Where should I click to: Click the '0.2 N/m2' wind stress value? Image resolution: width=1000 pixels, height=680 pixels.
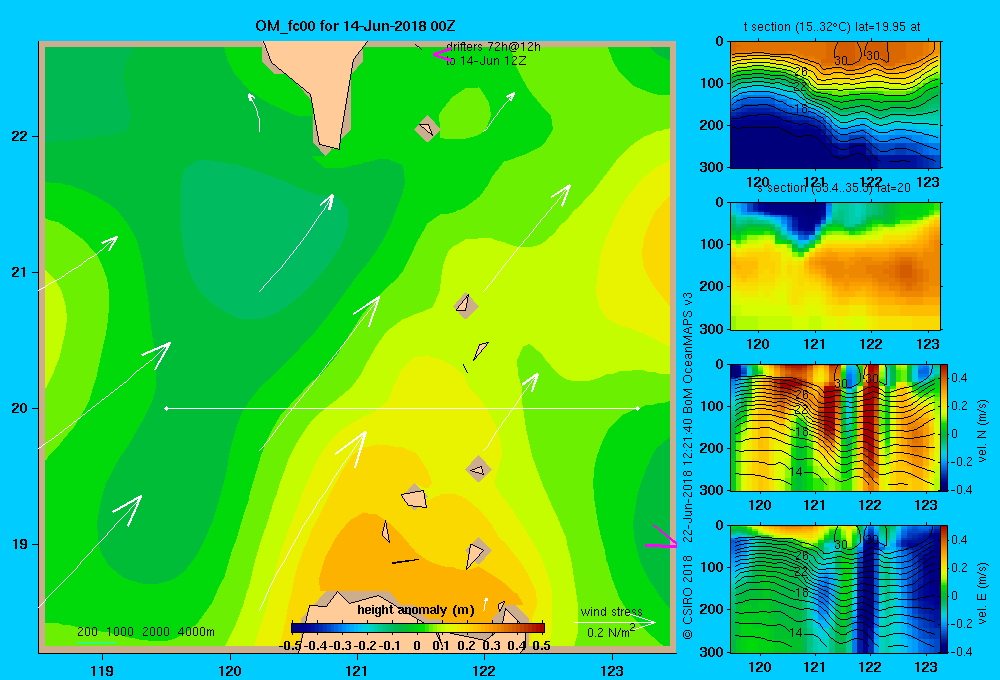611,632
